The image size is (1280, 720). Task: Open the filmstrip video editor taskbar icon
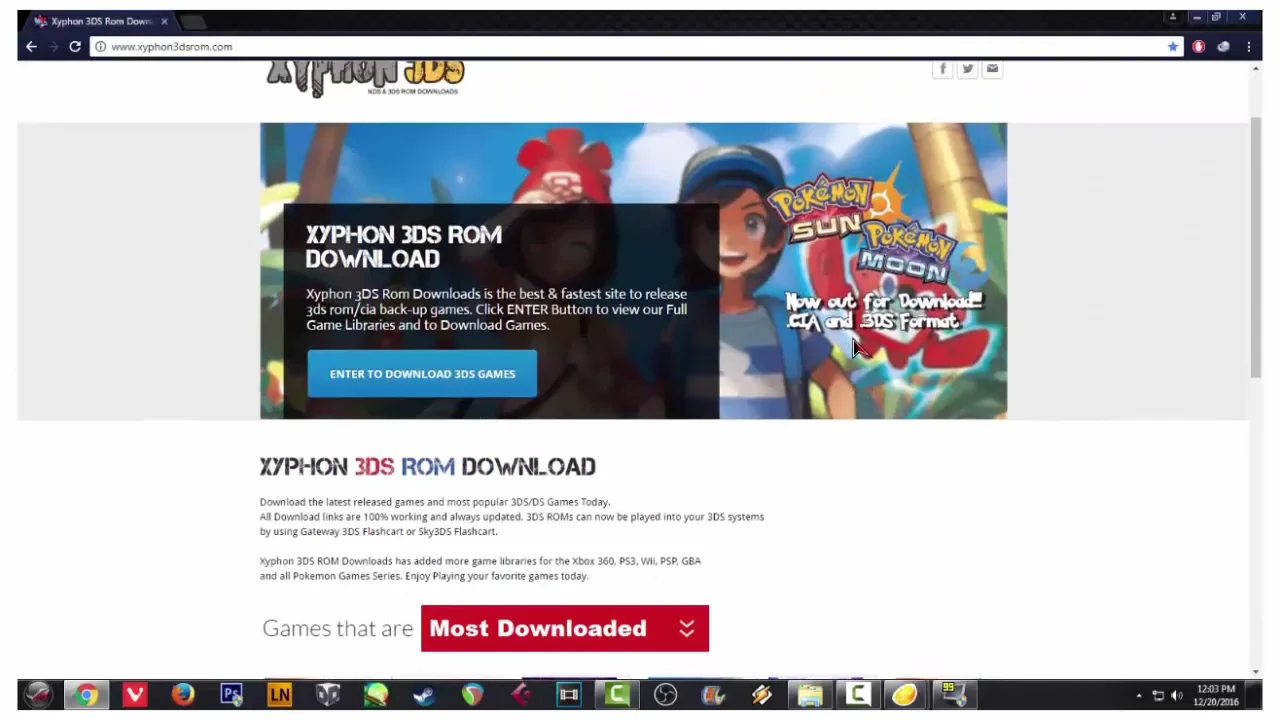(x=568, y=695)
